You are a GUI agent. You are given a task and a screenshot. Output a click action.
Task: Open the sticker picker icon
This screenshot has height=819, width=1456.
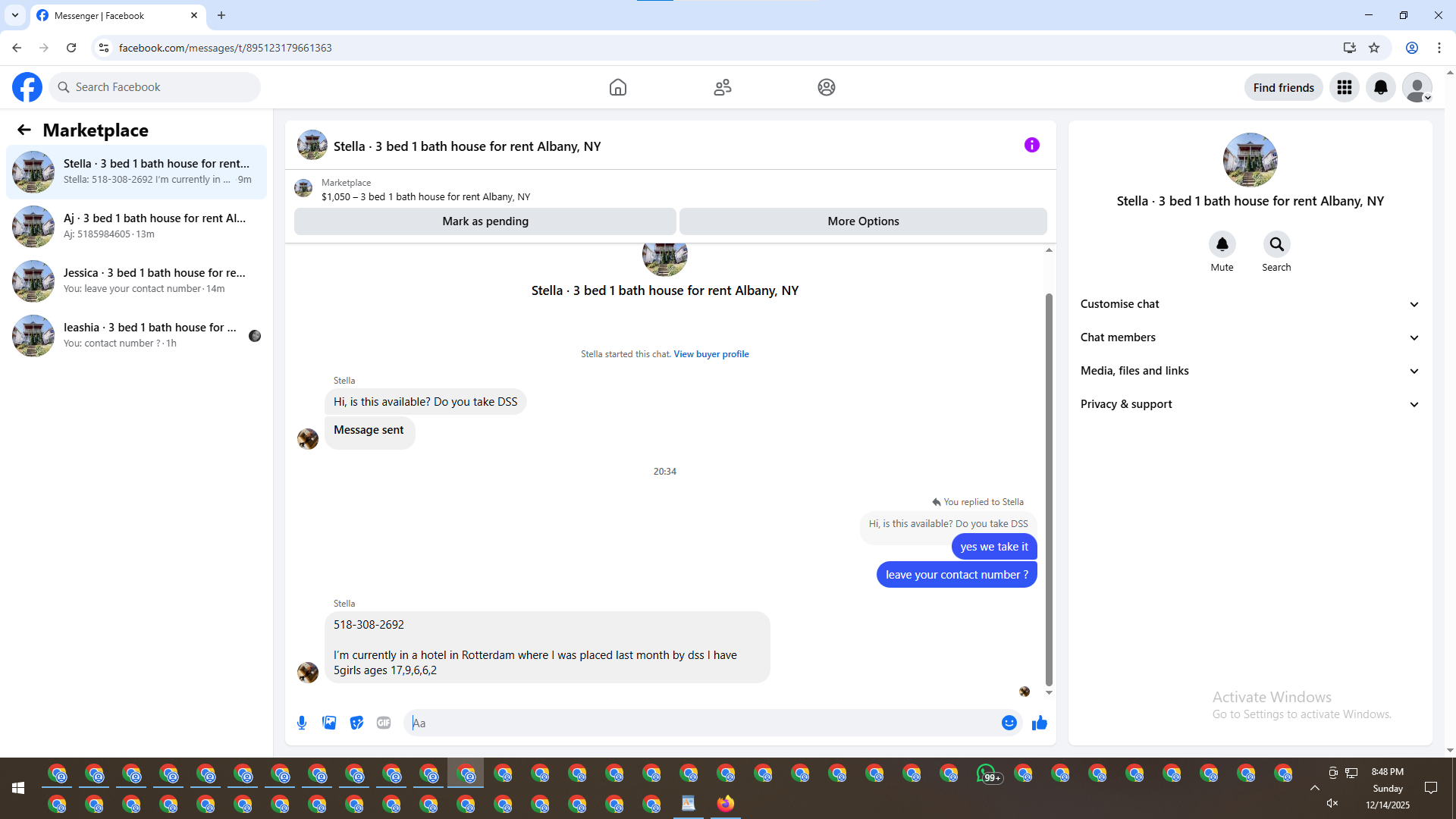(x=356, y=723)
